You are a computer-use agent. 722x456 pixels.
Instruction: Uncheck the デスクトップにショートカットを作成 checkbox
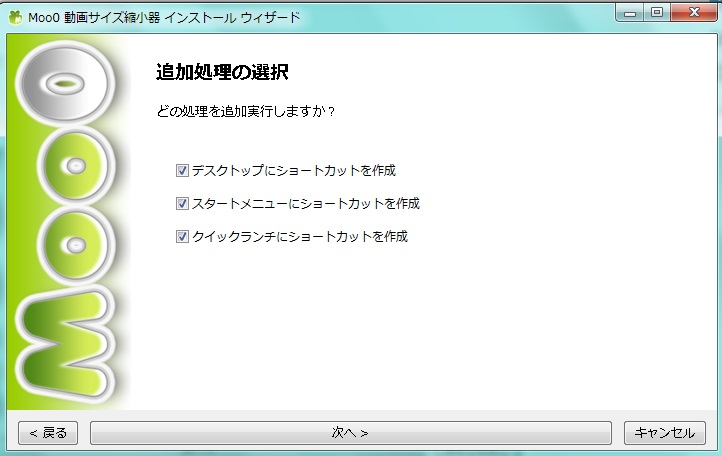[182, 170]
